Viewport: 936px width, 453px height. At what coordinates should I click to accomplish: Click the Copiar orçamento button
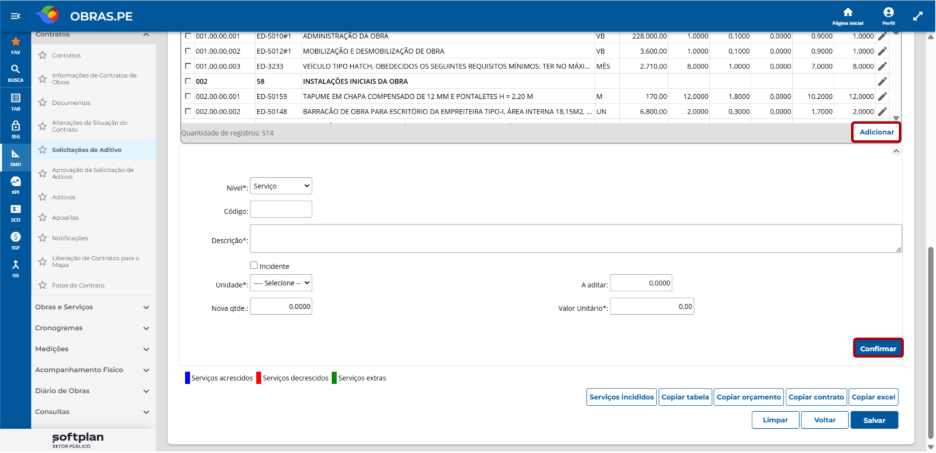[x=749, y=397]
